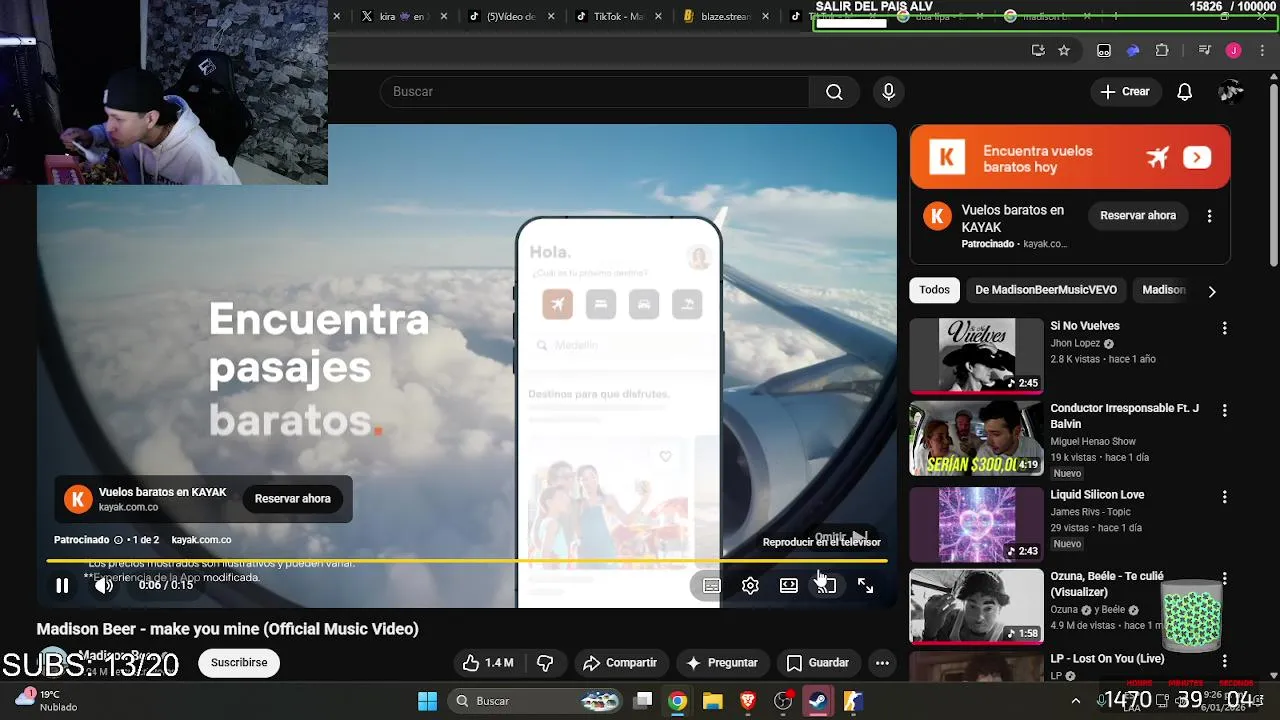Enter fullscreen mode in the player
Viewport: 1280px width, 720px height.
coord(865,586)
